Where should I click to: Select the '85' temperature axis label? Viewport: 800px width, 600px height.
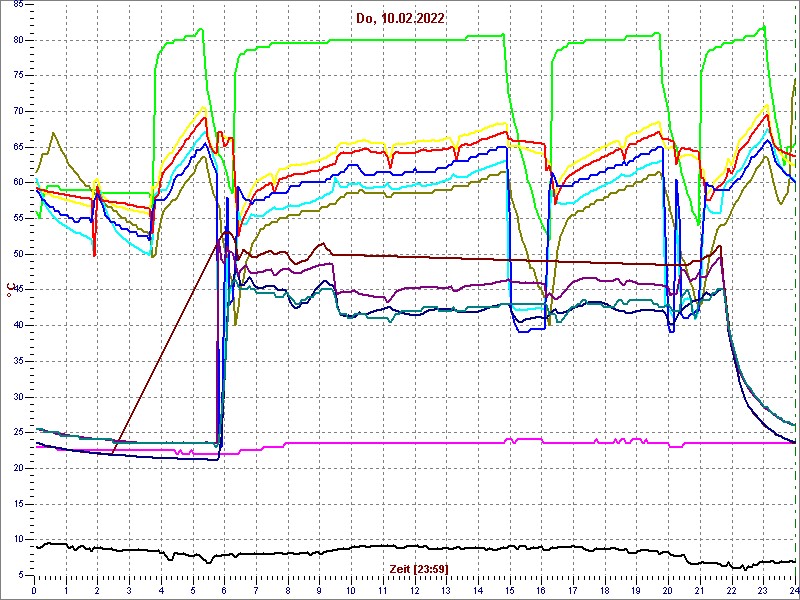[18, 5]
